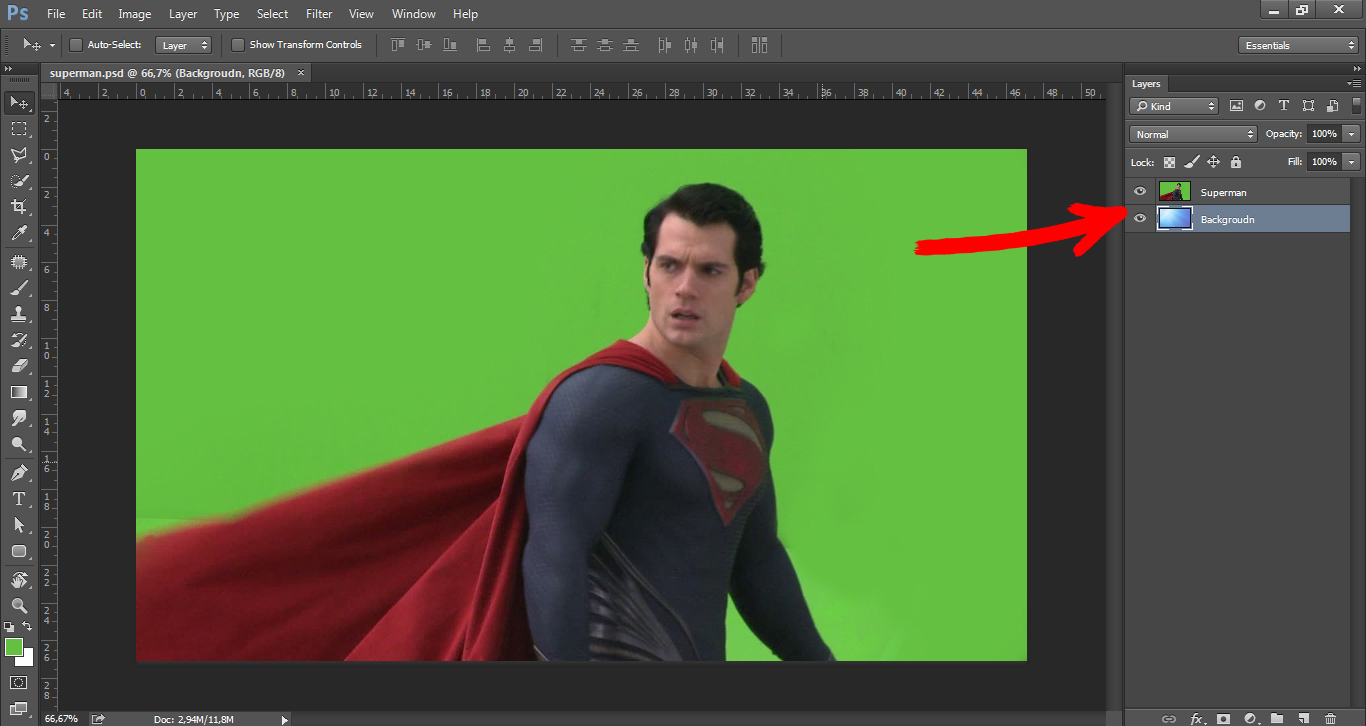Select the Zoom tool in toolbox
This screenshot has width=1366, height=726.
click(x=19, y=606)
